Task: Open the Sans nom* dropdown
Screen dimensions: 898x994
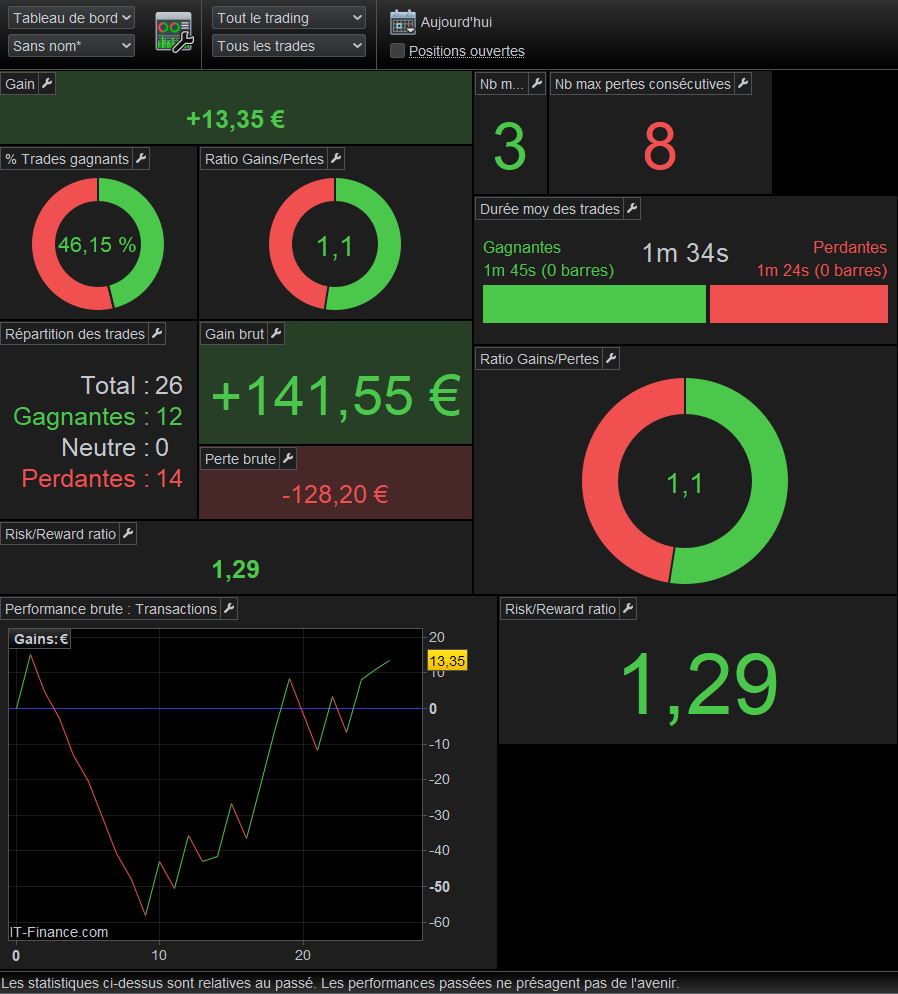Action: [71, 46]
